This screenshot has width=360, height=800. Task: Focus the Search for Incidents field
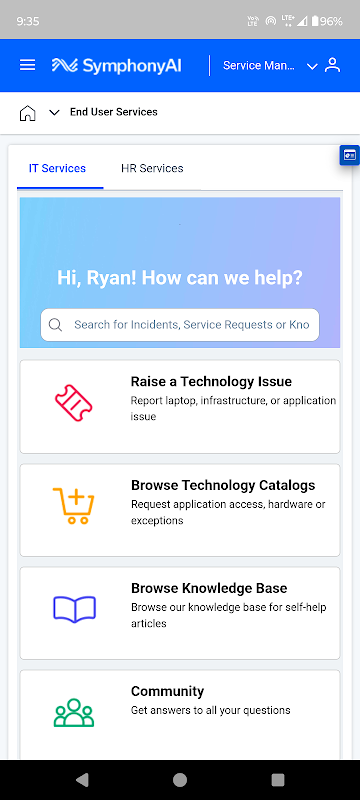tap(180, 325)
